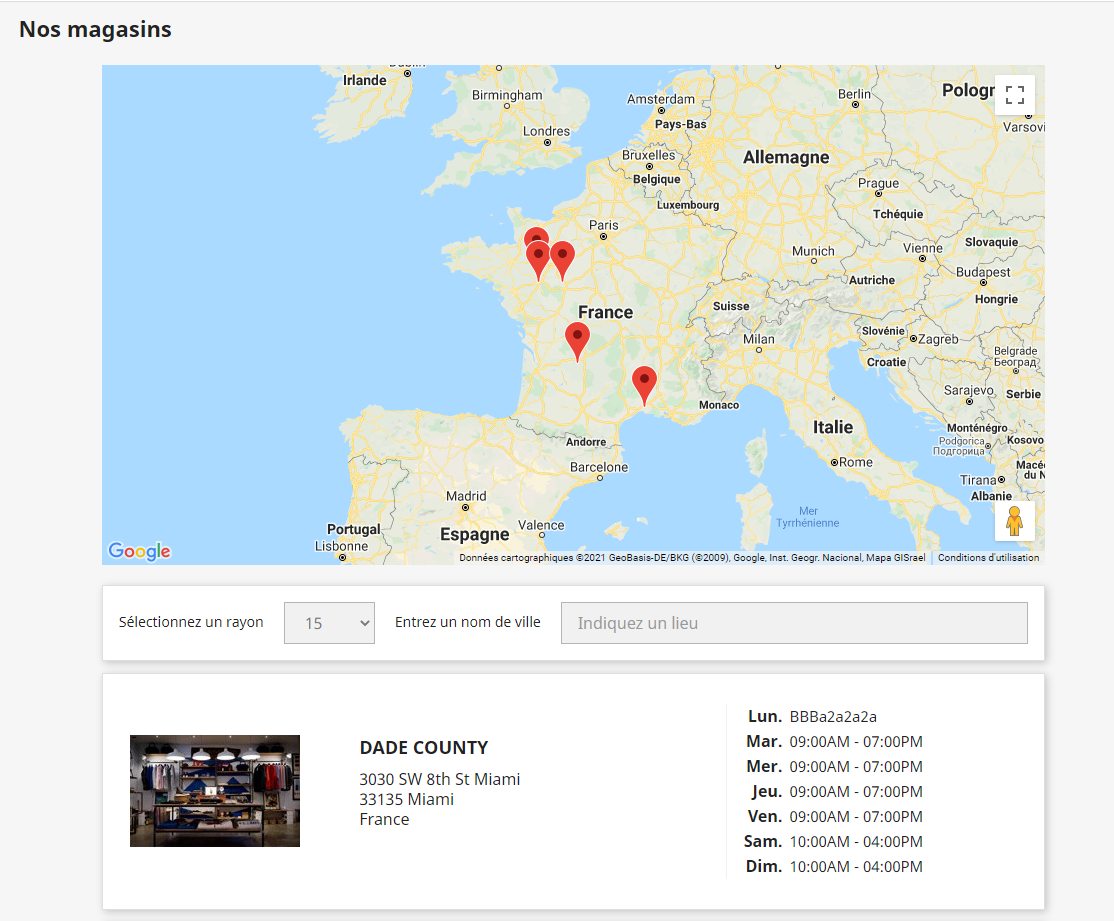Viewport: 1114px width, 921px height.
Task: Select the 'Dim.' hours row
Action: pos(834,867)
